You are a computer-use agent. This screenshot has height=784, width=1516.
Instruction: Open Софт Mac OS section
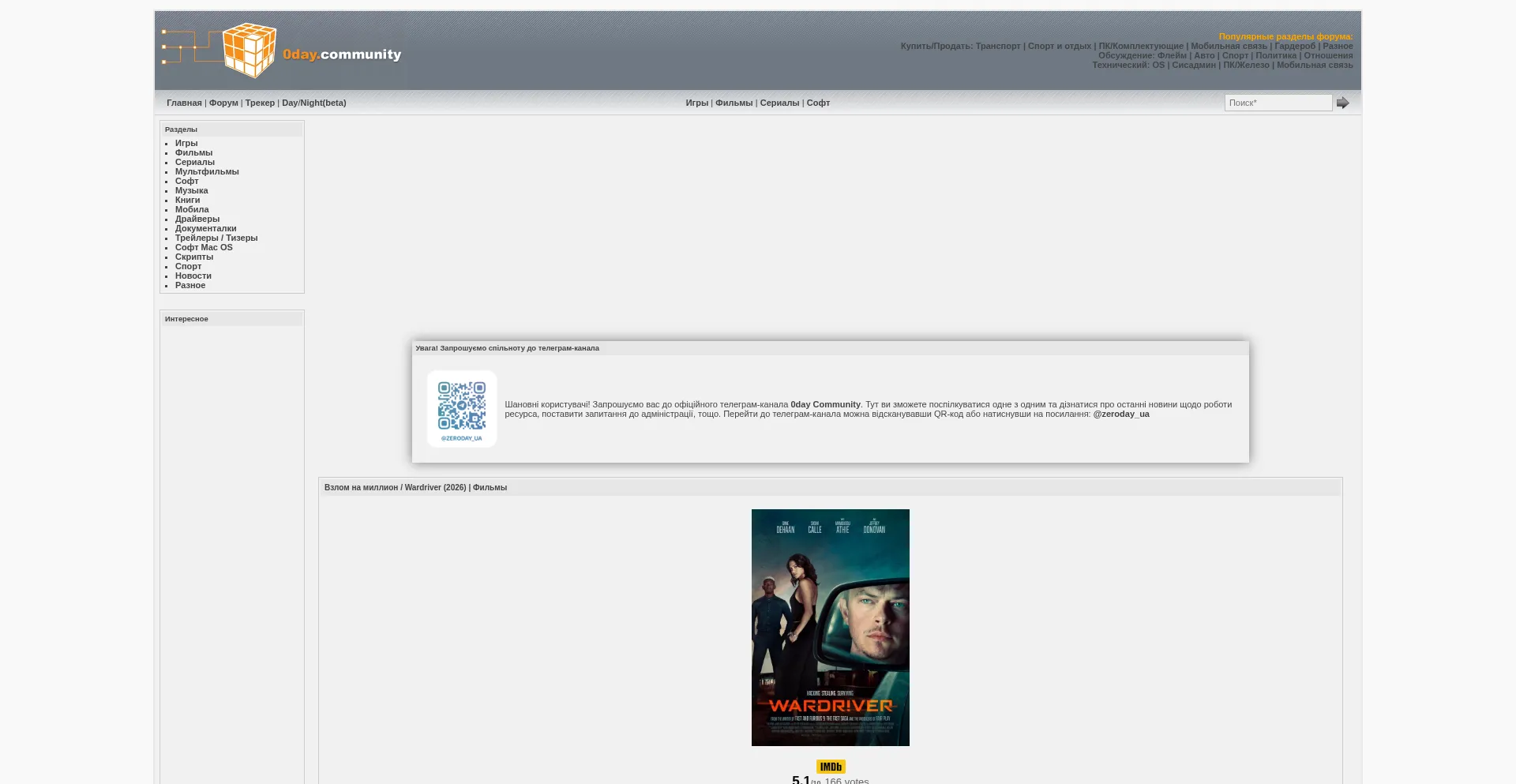click(204, 247)
